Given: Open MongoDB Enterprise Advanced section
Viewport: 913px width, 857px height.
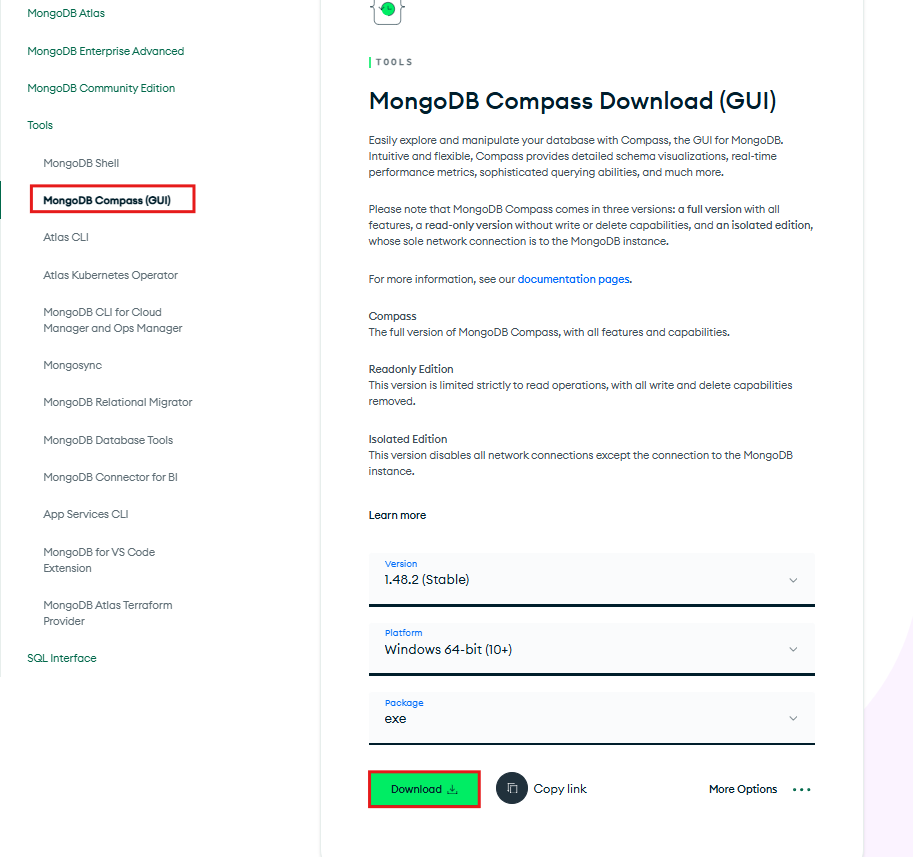Looking at the screenshot, I should 105,51.
